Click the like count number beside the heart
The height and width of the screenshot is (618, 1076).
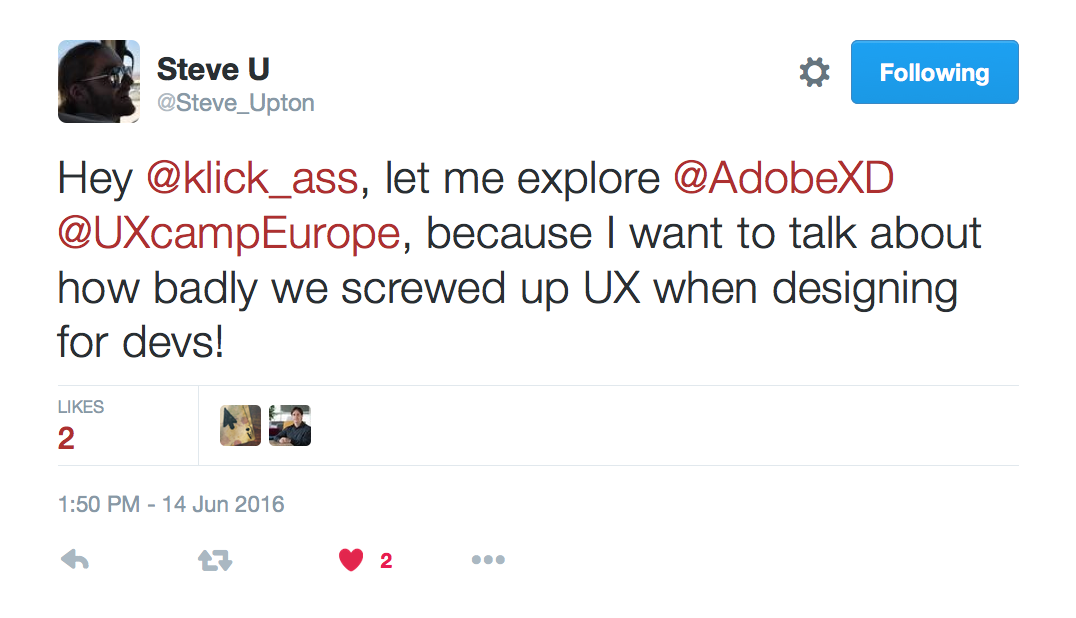(386, 561)
